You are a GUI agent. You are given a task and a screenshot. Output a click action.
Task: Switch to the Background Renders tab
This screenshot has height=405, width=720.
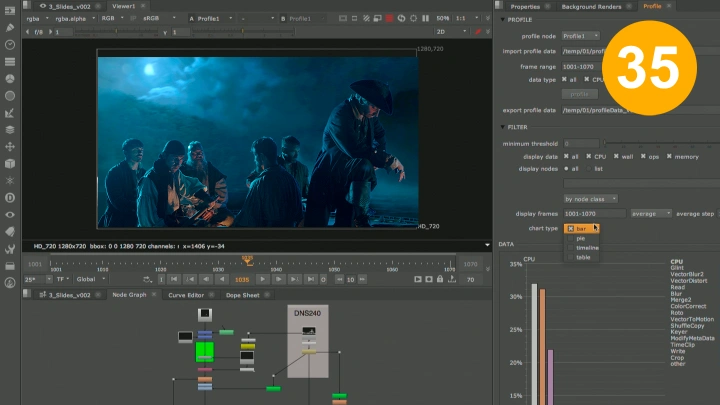click(x=591, y=6)
